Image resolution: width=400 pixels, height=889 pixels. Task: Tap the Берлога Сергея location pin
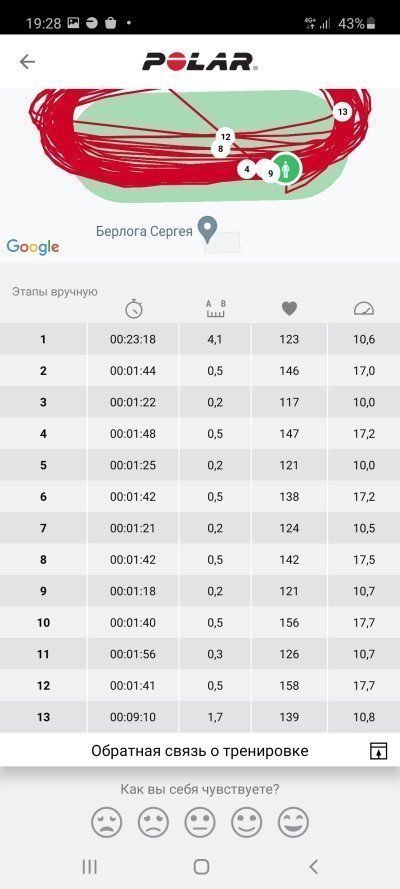pos(209,230)
